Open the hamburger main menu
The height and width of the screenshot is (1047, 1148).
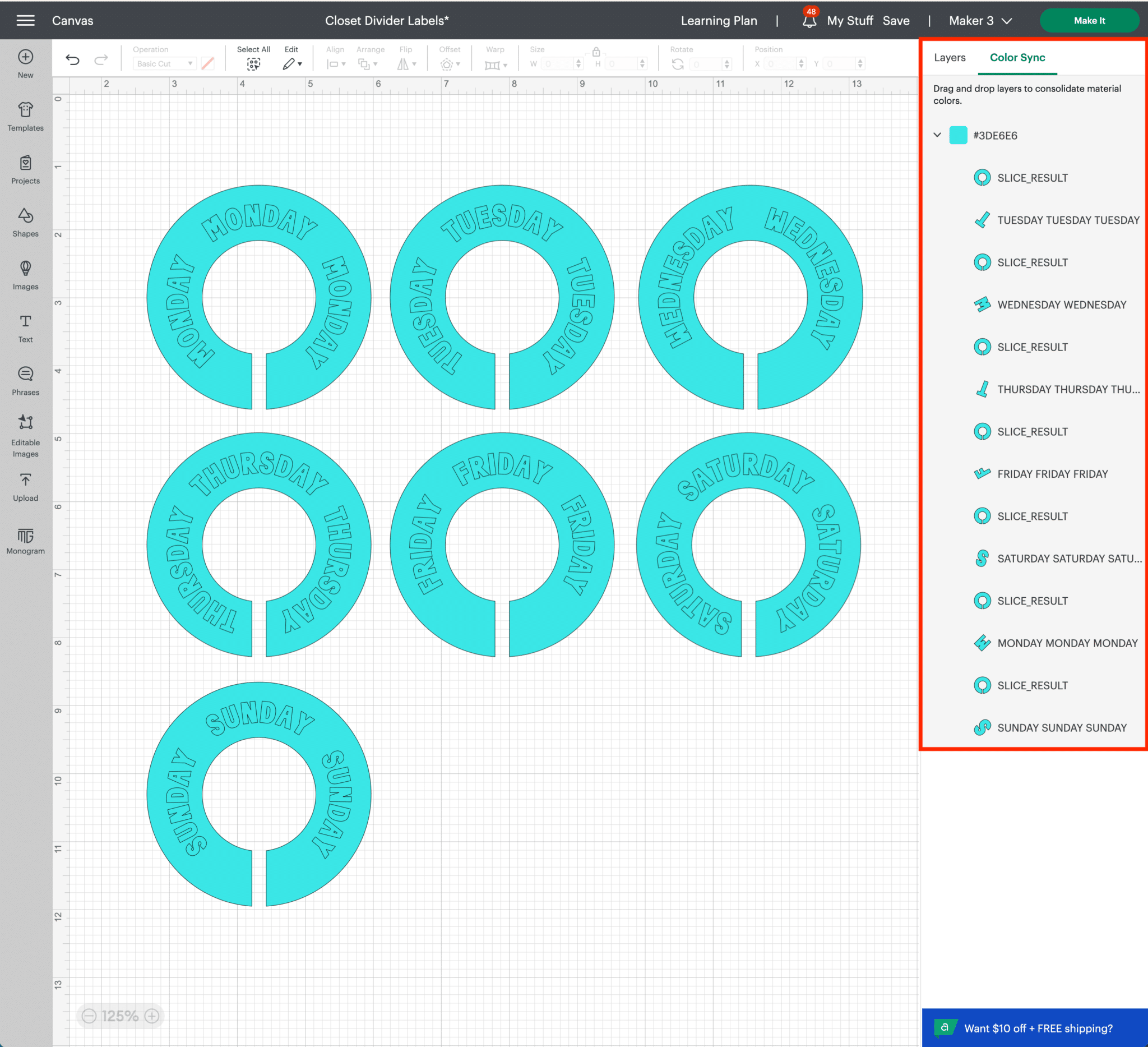click(25, 21)
